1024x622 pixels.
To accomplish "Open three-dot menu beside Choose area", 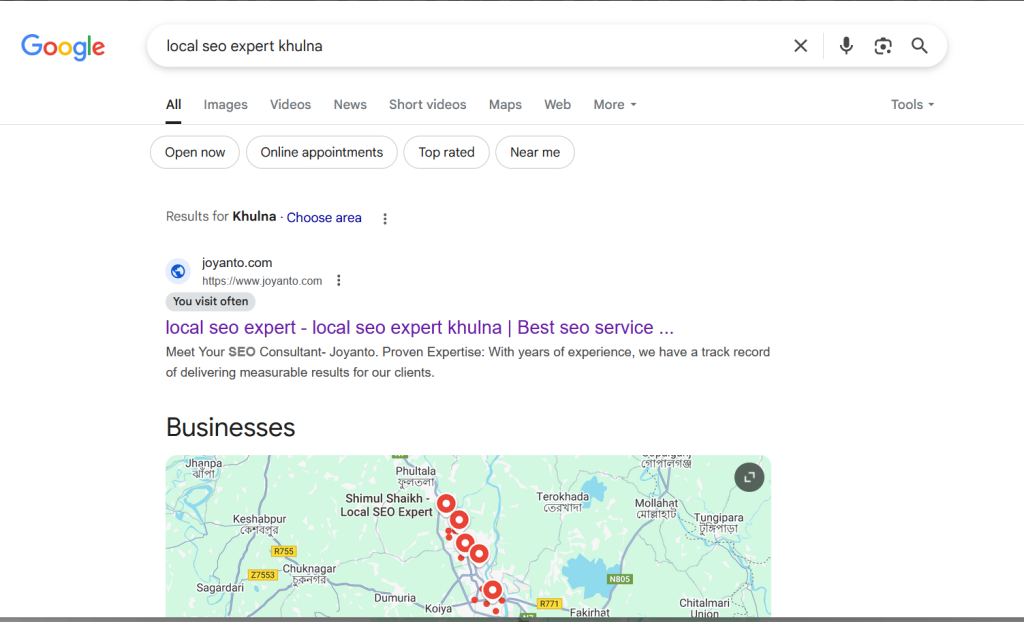I will coord(385,219).
